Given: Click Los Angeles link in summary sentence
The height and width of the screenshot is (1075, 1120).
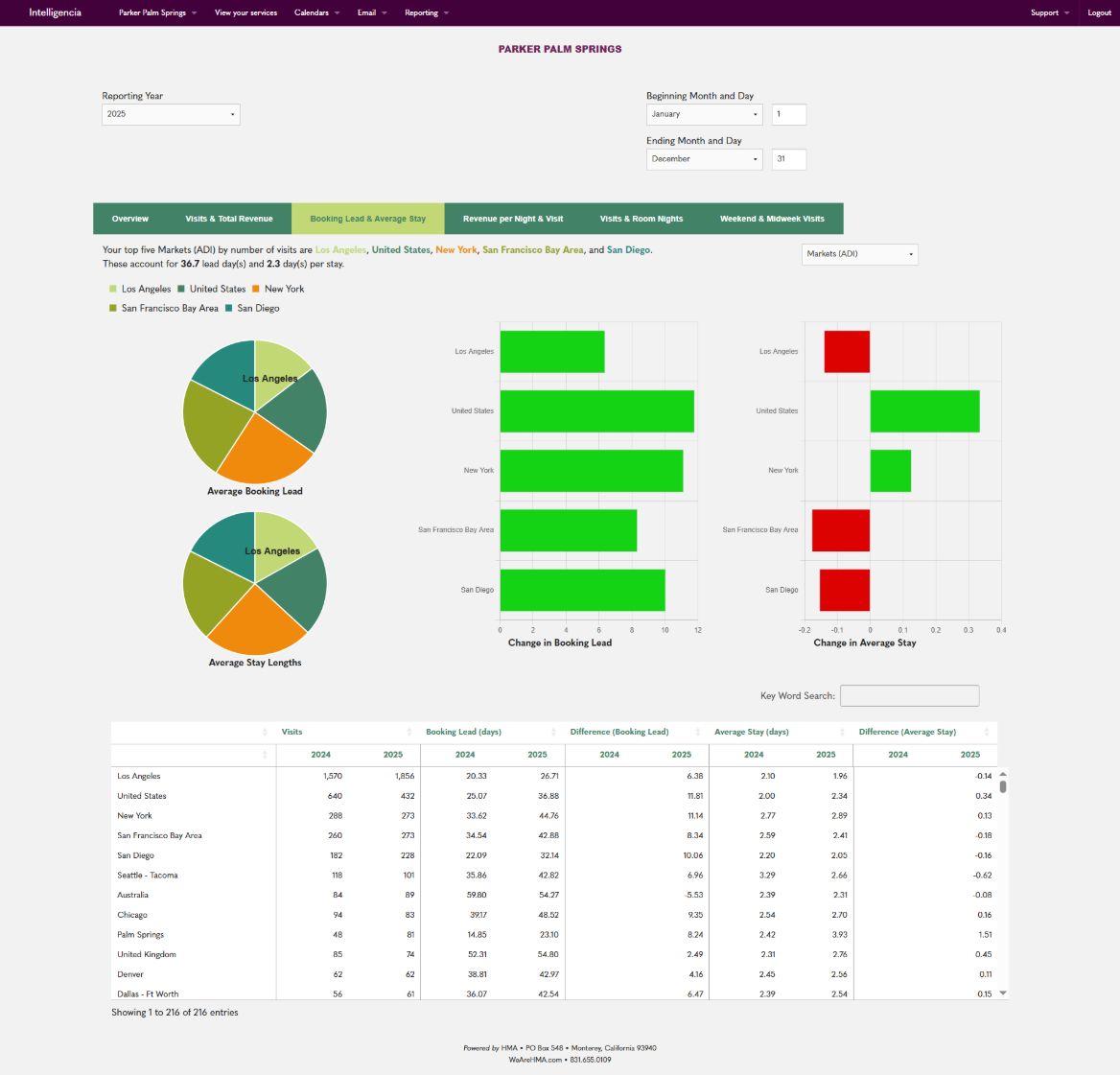Looking at the screenshot, I should click(340, 250).
